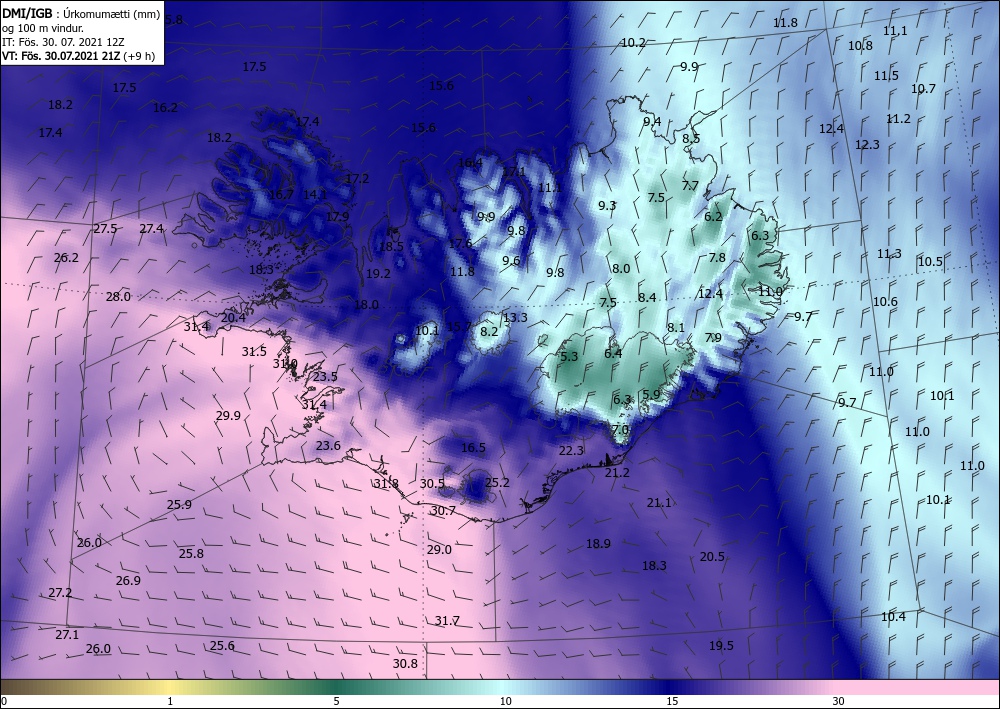
Task: Select the 10.4 value in southeast corner
Action: click(893, 617)
